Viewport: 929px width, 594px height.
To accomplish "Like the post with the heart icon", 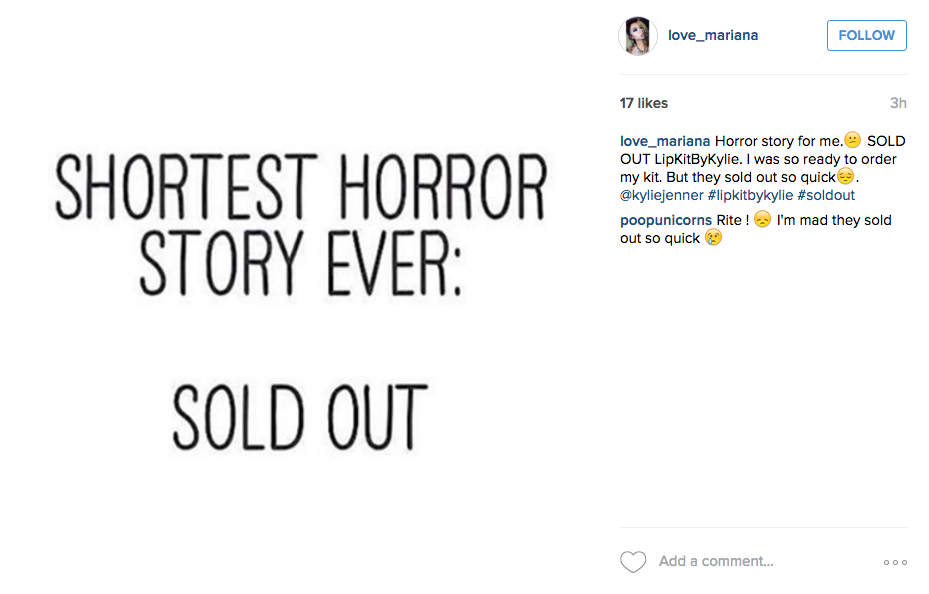I will [633, 562].
